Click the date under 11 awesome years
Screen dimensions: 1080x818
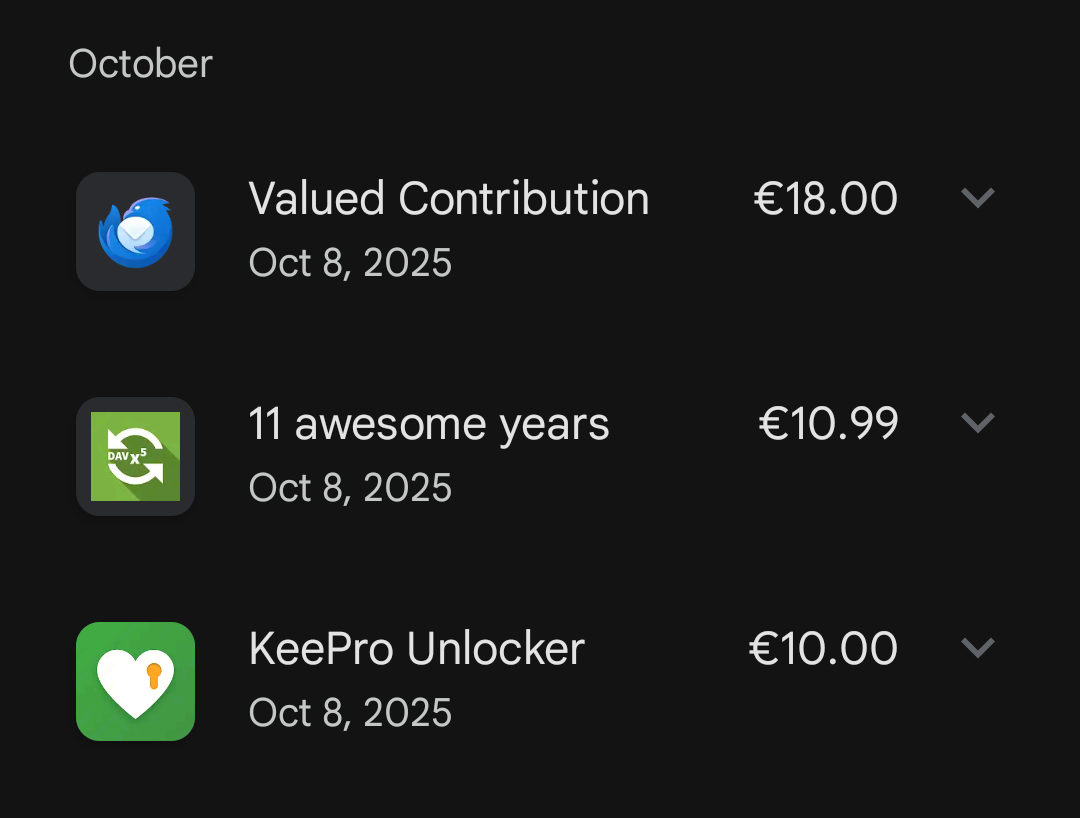pos(350,488)
